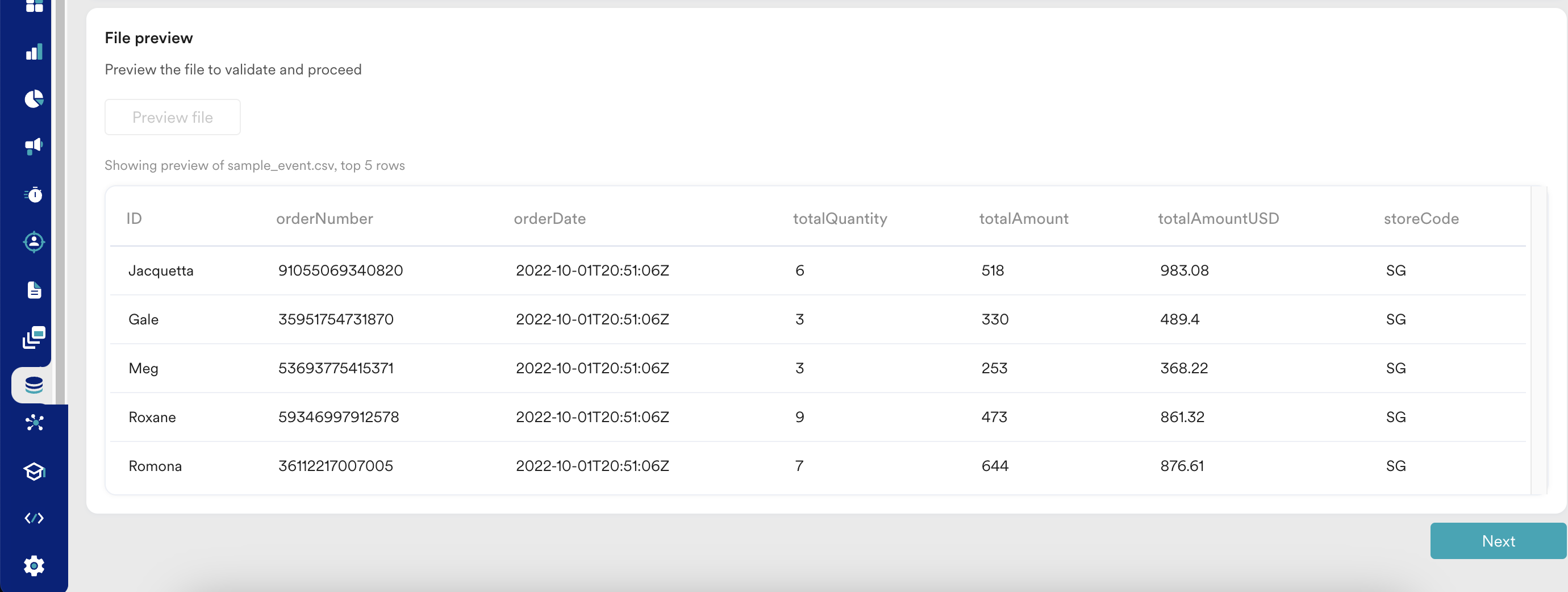Click the graduation cap icon

pos(34,471)
